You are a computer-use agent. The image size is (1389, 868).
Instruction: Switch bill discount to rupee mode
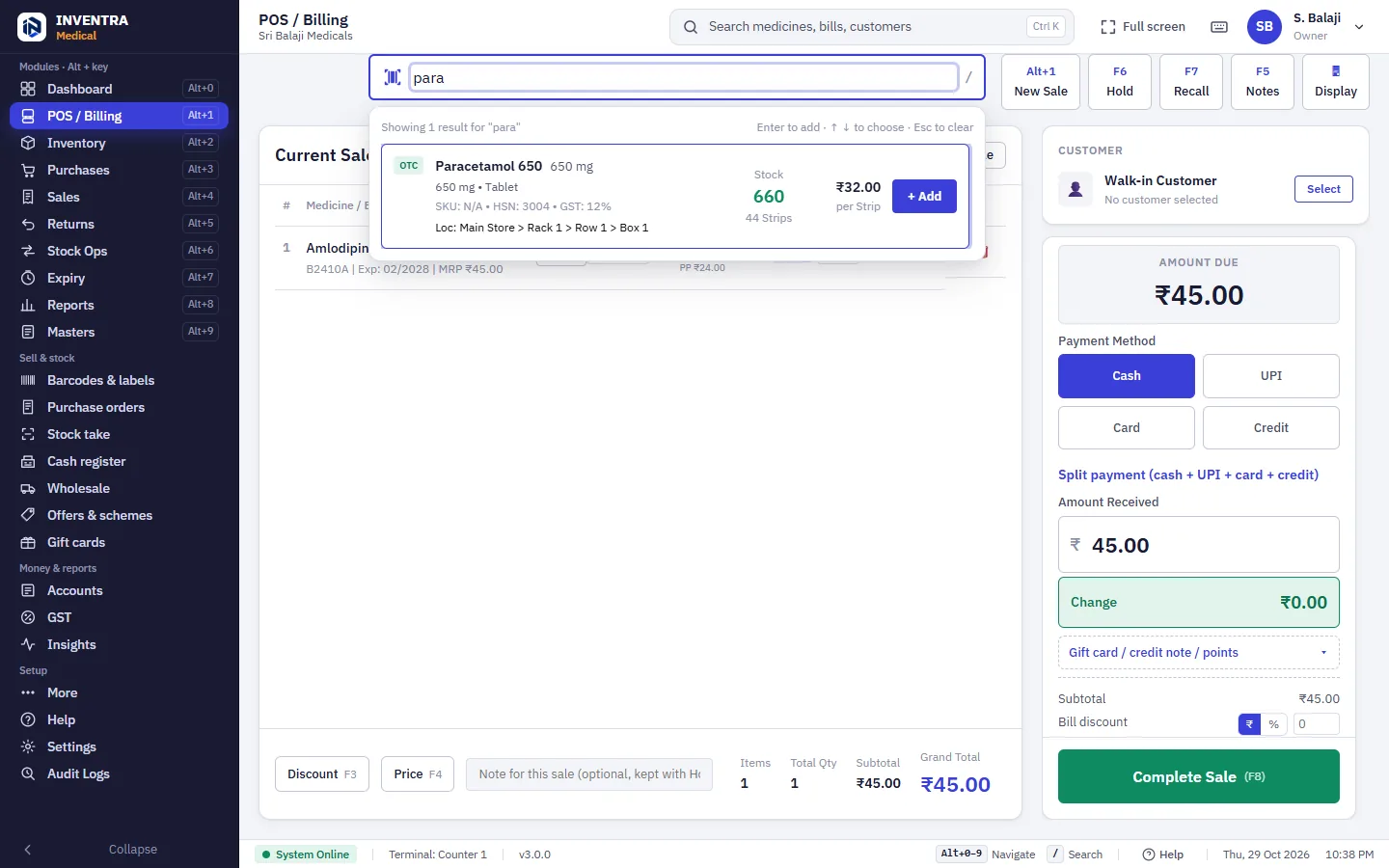1249,724
